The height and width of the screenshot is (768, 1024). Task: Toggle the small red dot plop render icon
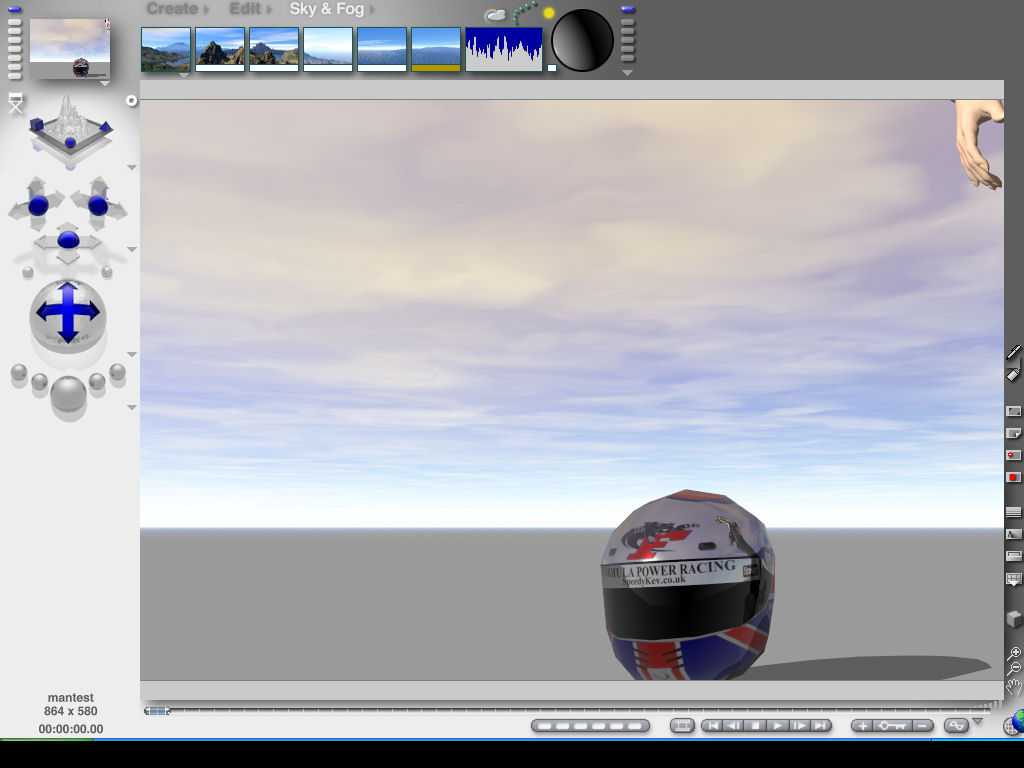[1013, 455]
